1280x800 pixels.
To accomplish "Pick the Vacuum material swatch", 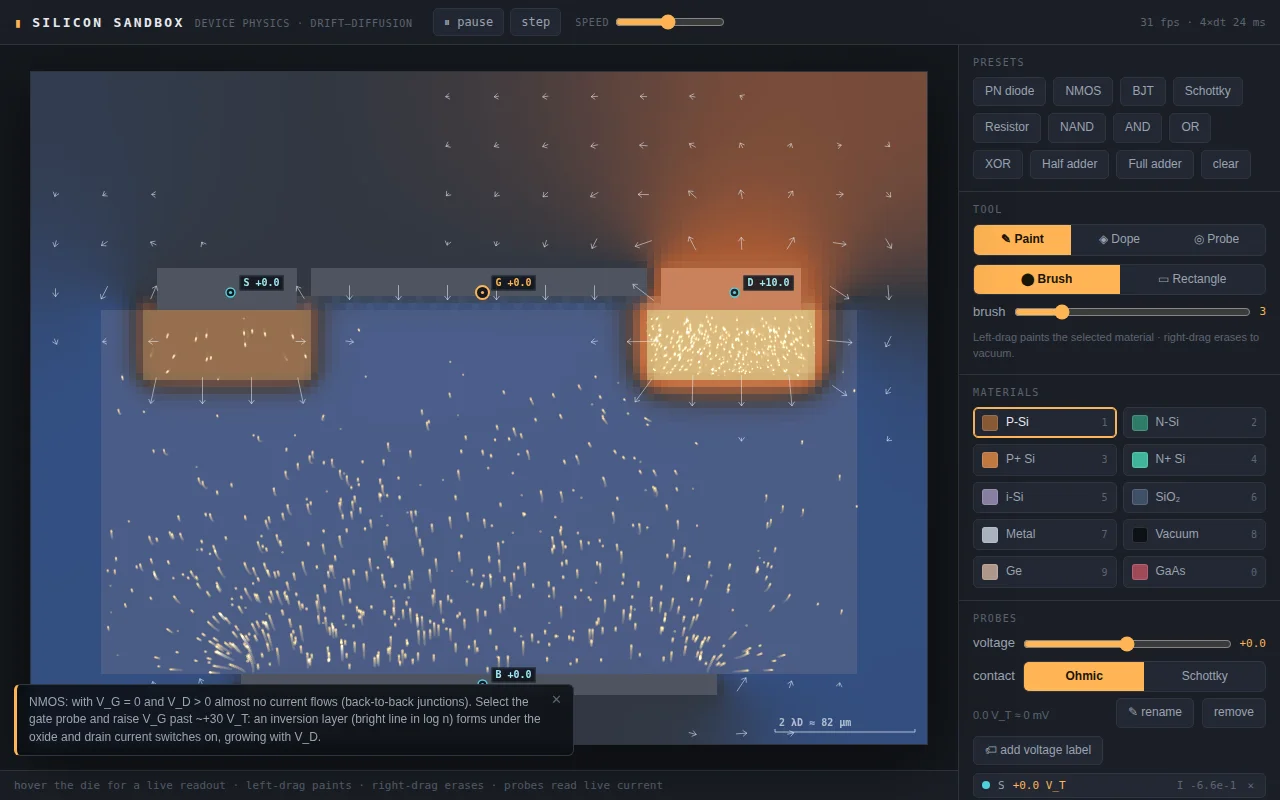I will click(1194, 534).
